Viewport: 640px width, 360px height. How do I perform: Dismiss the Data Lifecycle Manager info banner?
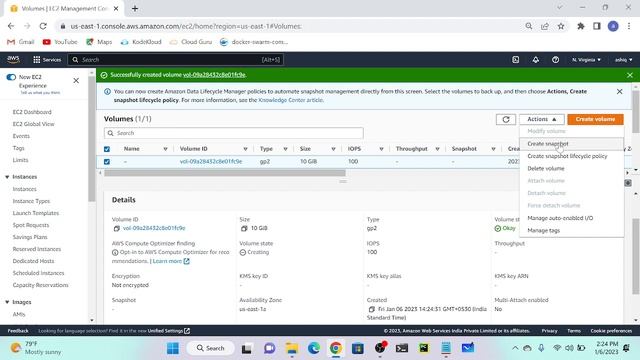(620, 91)
